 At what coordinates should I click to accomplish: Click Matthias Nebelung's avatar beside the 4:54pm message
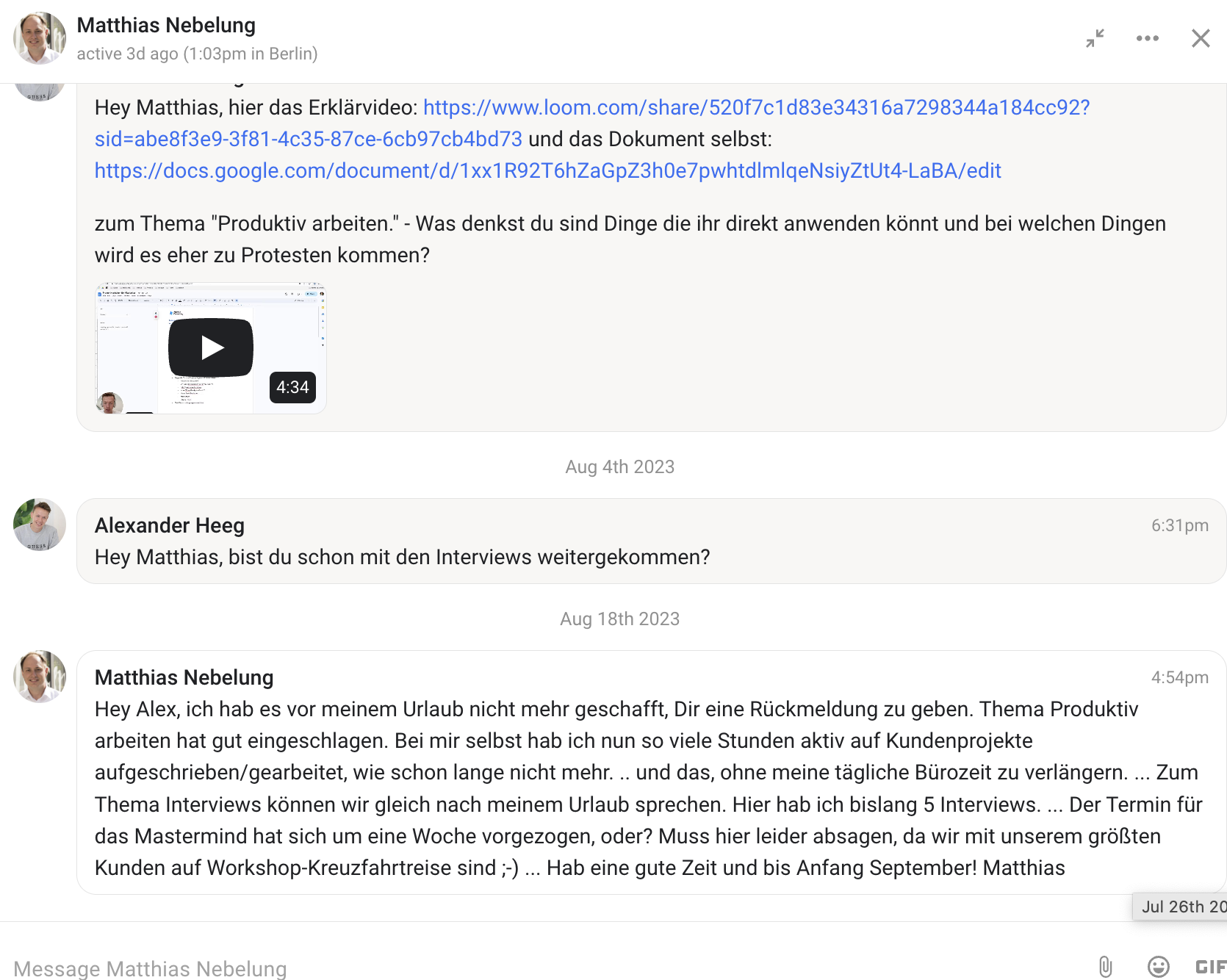40,677
